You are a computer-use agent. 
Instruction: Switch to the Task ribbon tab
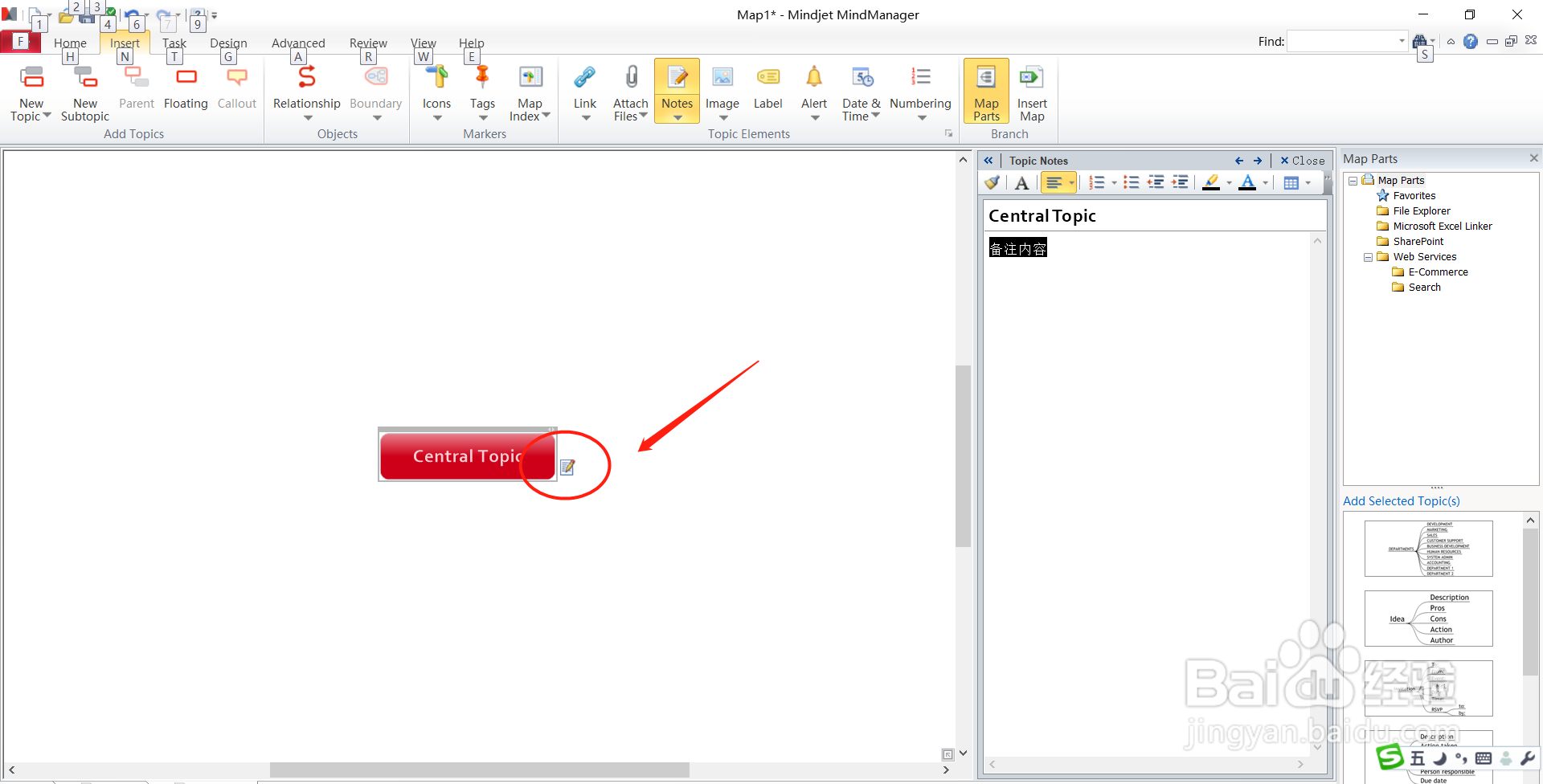[x=174, y=43]
